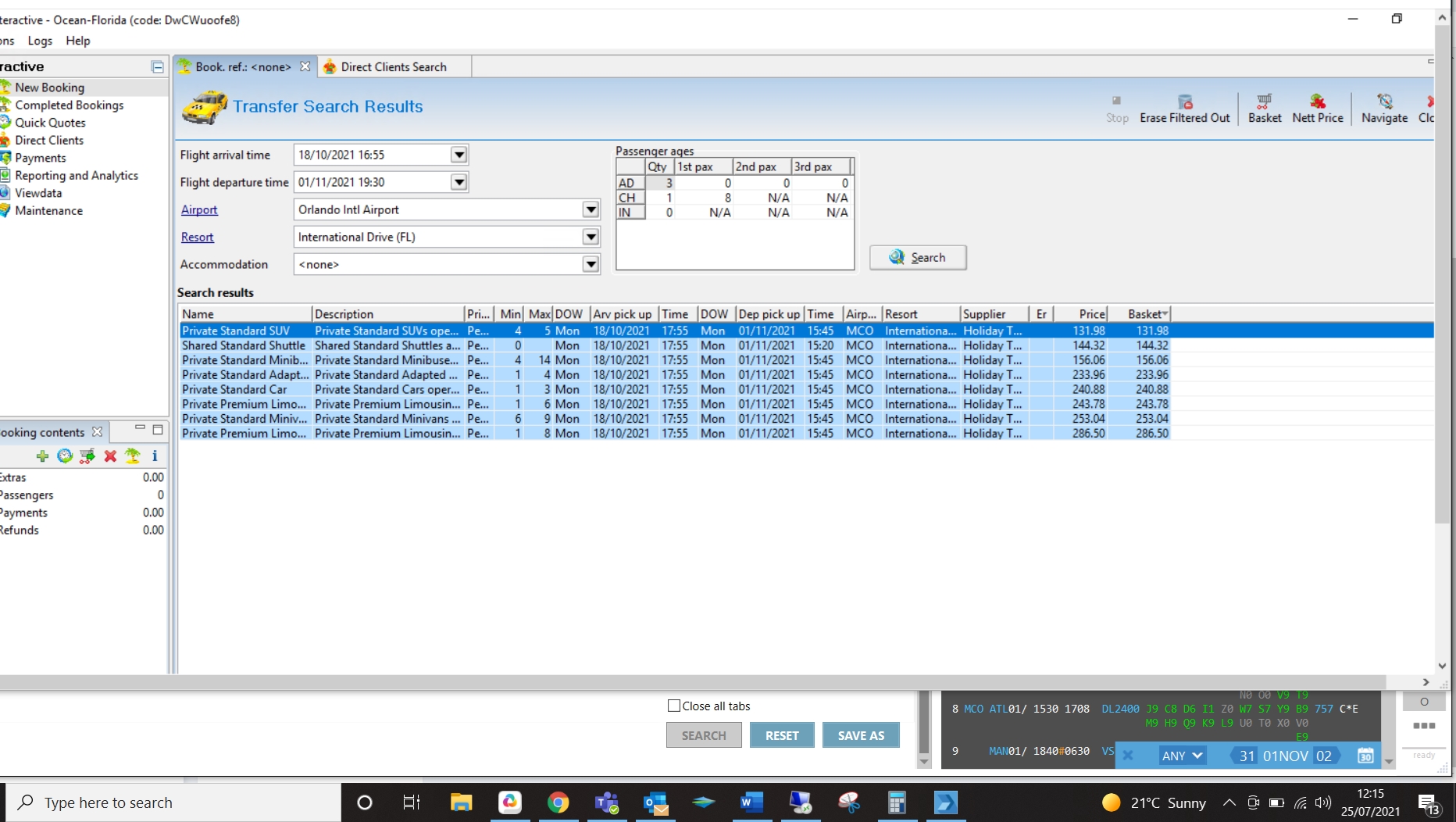Click the Price column header
Viewport: 1456px width, 822px height.
(1080, 313)
